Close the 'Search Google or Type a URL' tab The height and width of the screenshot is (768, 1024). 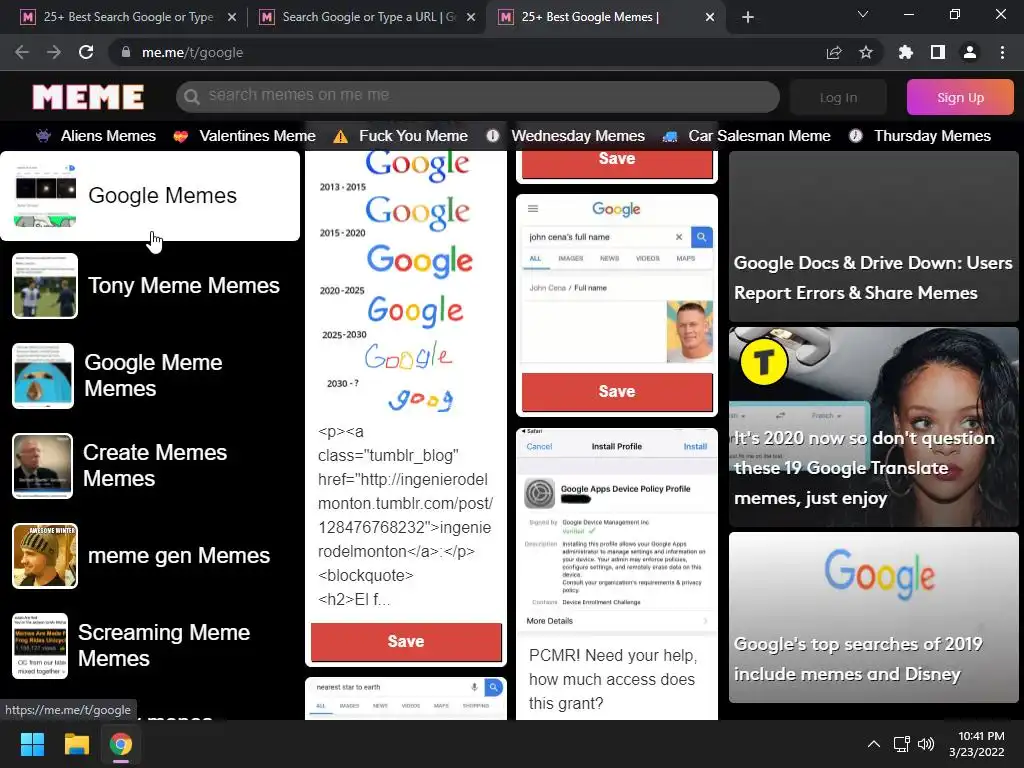click(x=471, y=17)
